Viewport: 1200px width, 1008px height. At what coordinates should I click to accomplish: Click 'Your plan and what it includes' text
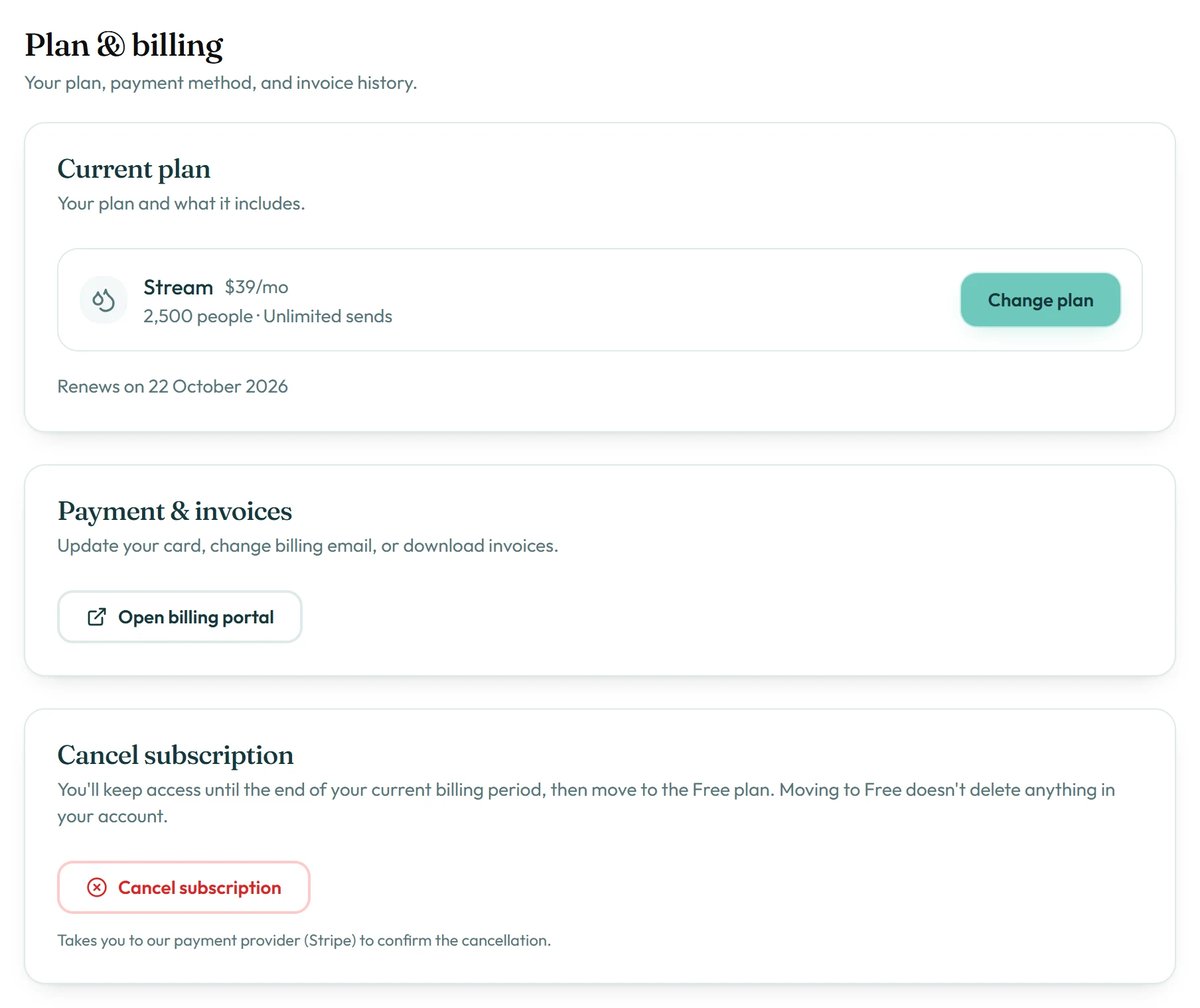point(181,203)
